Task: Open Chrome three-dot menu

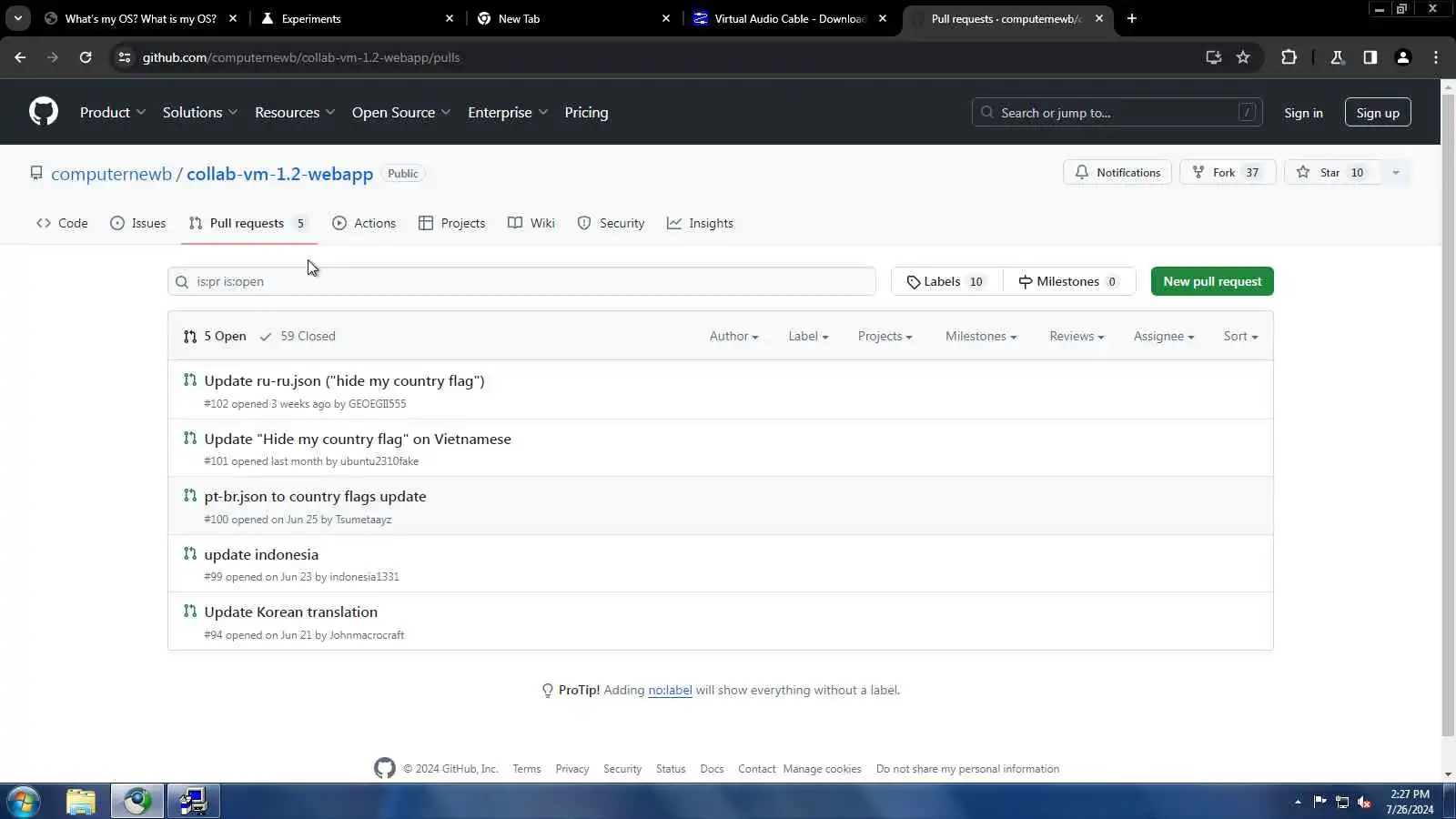Action: pyautogui.click(x=1436, y=57)
